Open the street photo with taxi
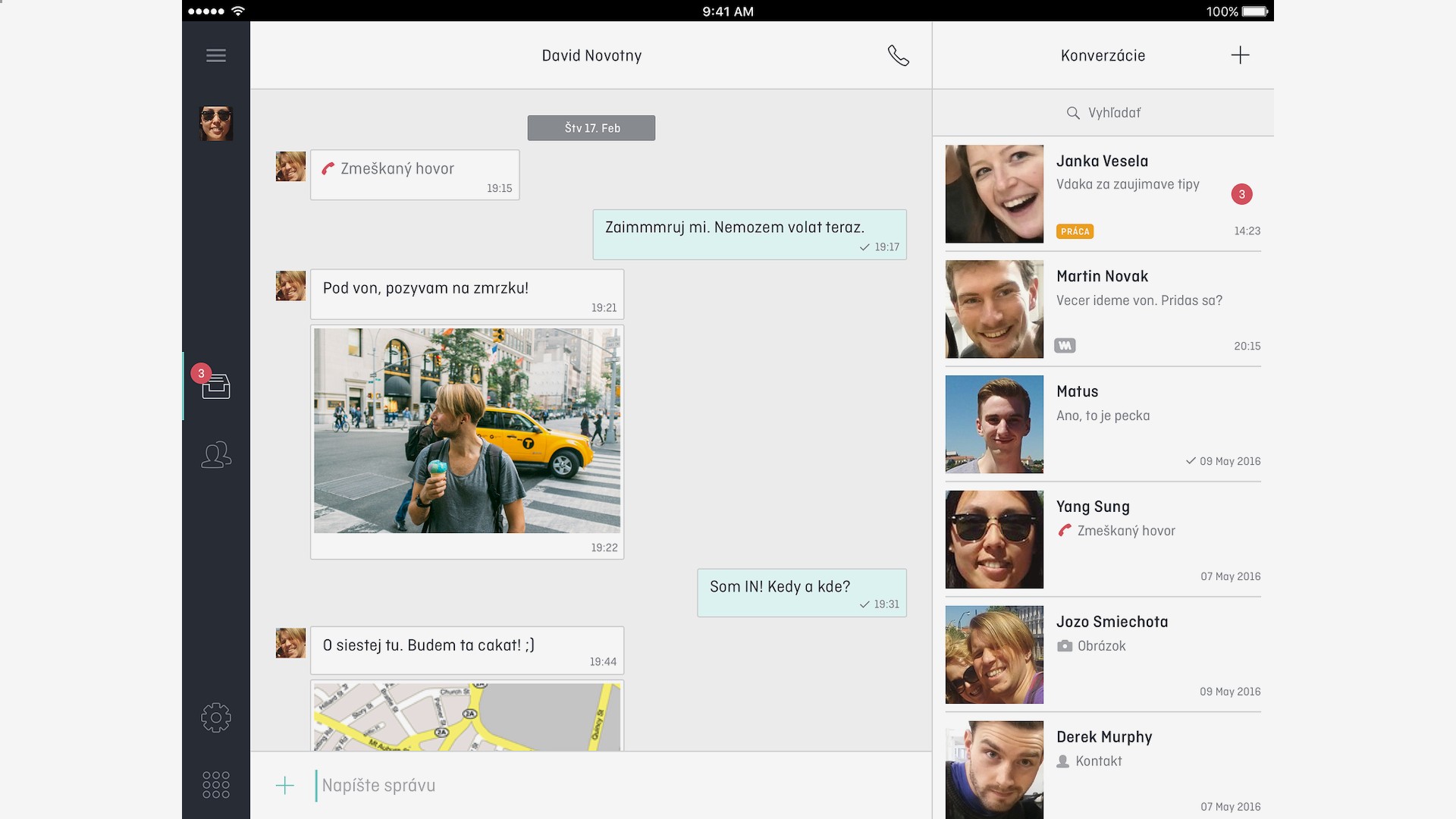 (x=467, y=431)
